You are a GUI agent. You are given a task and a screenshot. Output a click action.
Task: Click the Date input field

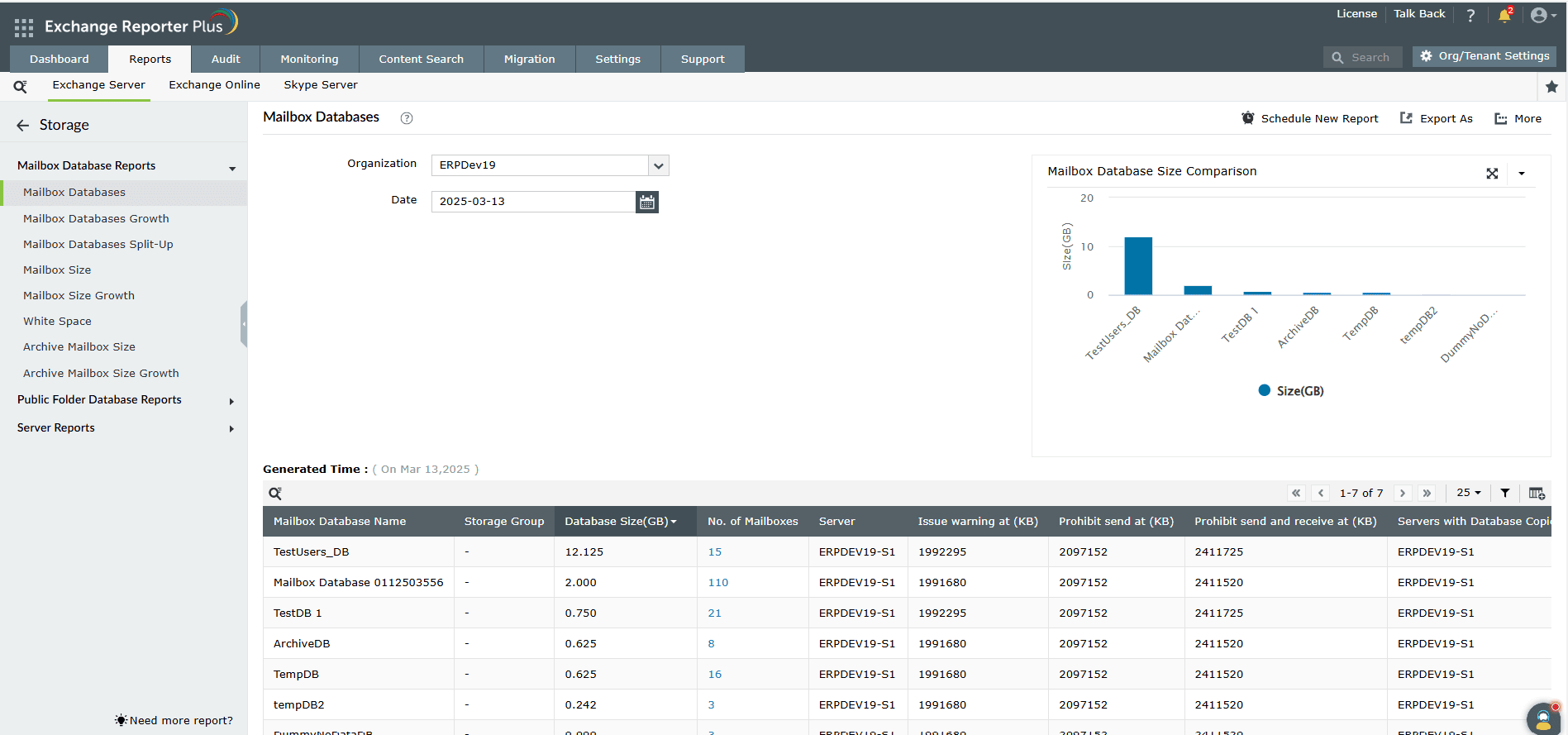[x=533, y=202]
